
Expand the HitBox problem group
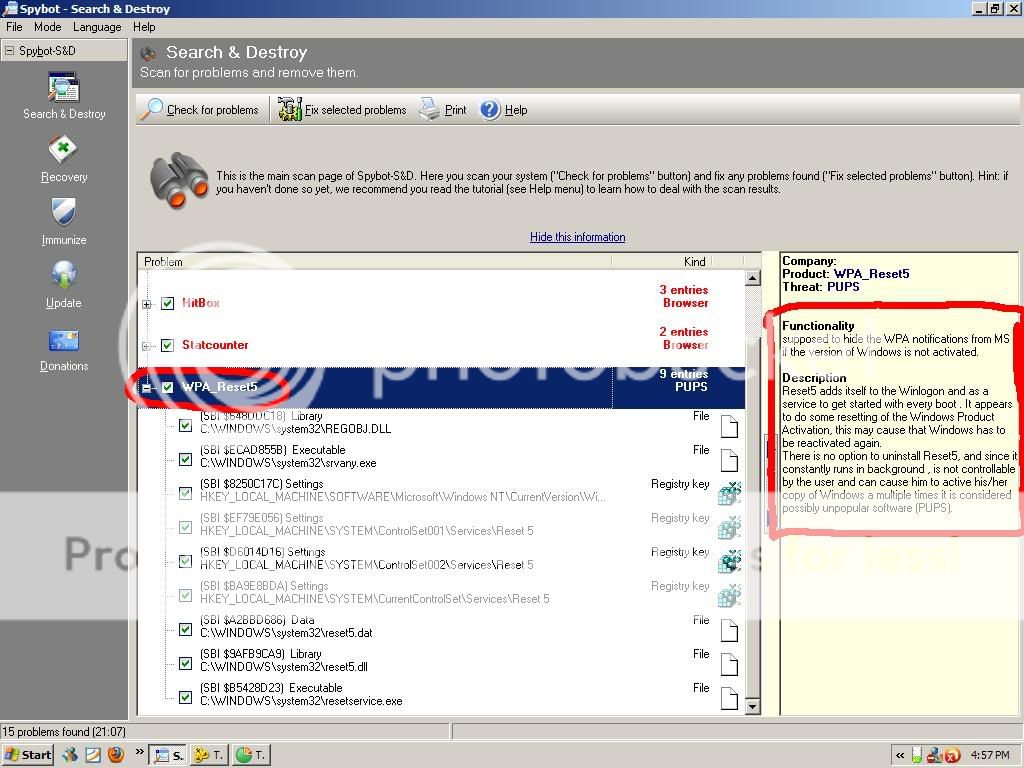[x=147, y=304]
